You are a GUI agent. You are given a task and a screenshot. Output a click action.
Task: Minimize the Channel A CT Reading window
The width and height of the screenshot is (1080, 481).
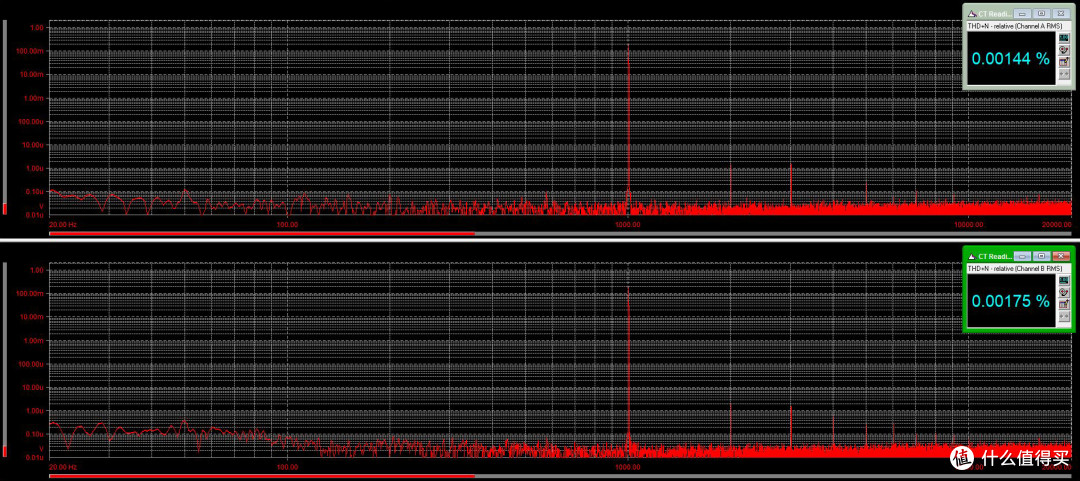(1022, 14)
